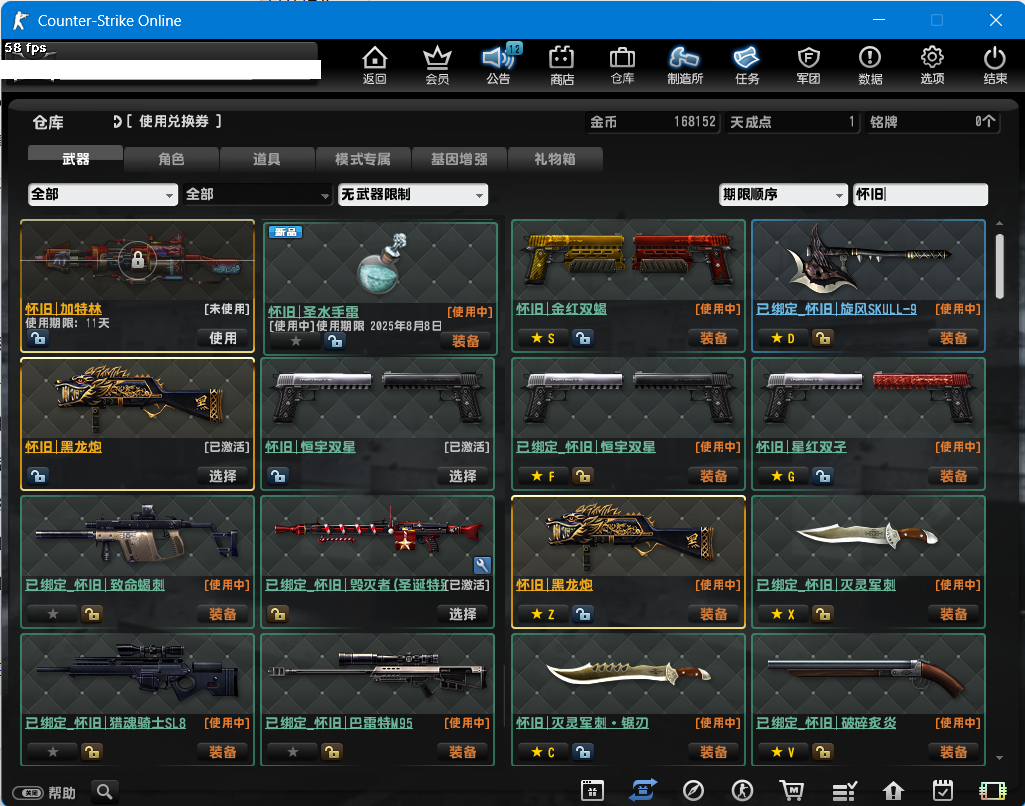
Task: Click 使用 button on 加特林 card
Action: [x=223, y=338]
